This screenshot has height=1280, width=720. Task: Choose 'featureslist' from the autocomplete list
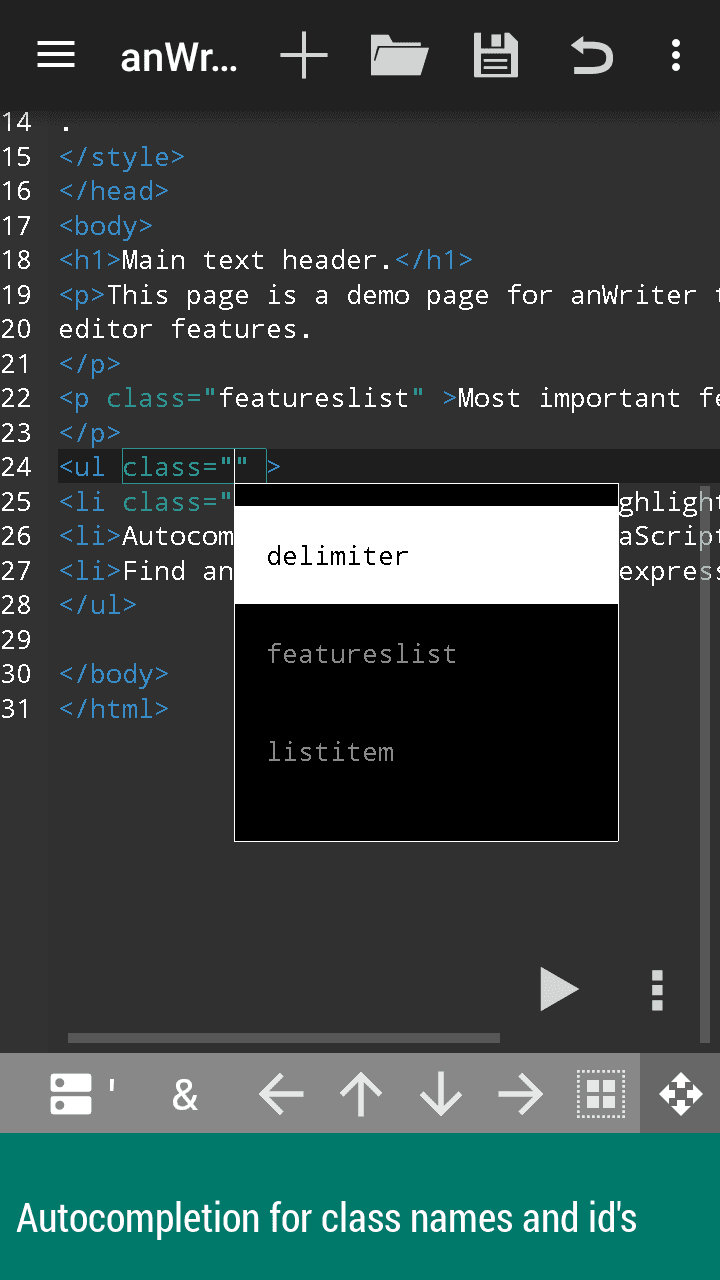click(426, 654)
